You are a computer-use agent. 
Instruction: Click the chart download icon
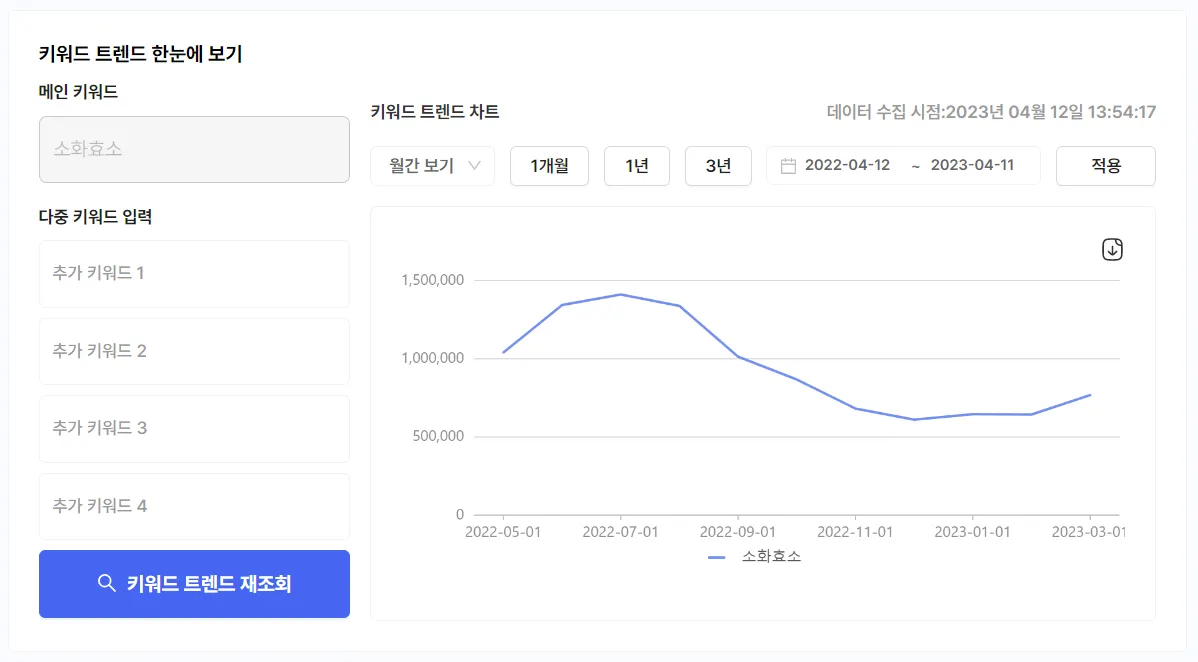click(1112, 250)
